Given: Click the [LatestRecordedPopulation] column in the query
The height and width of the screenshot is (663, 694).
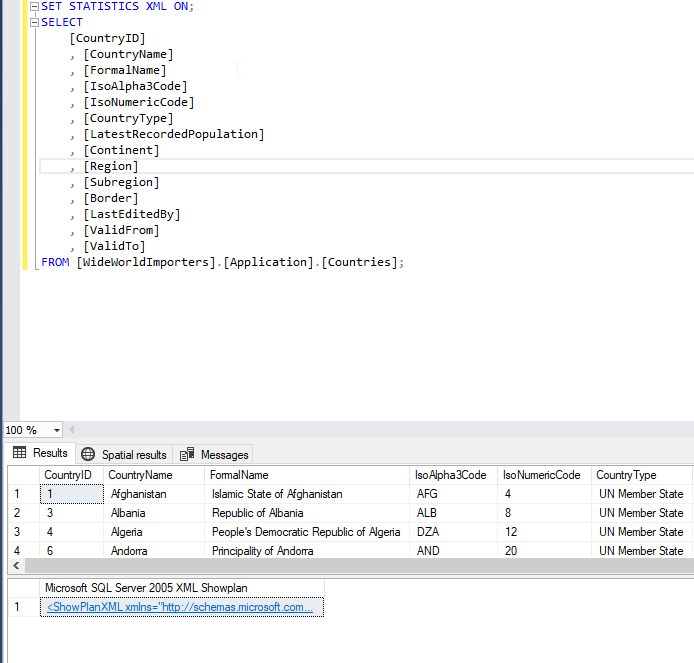Looking at the screenshot, I should [x=174, y=134].
